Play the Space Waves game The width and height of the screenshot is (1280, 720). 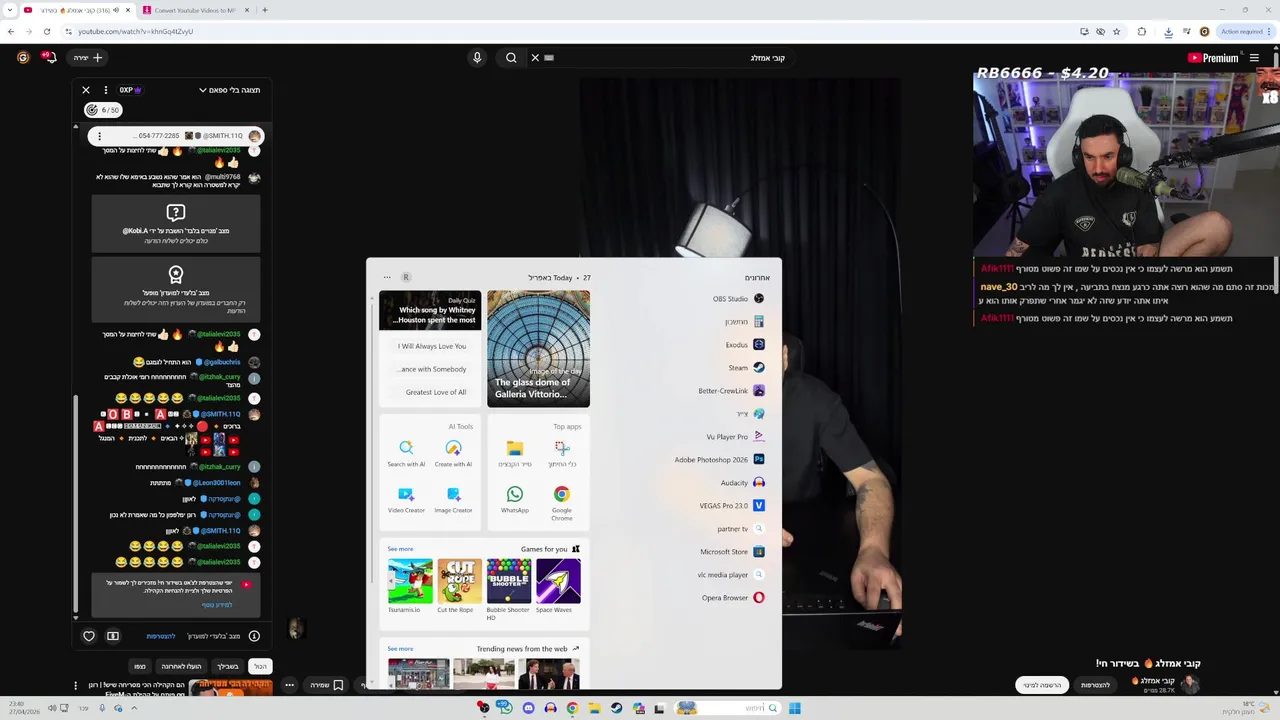tap(558, 586)
